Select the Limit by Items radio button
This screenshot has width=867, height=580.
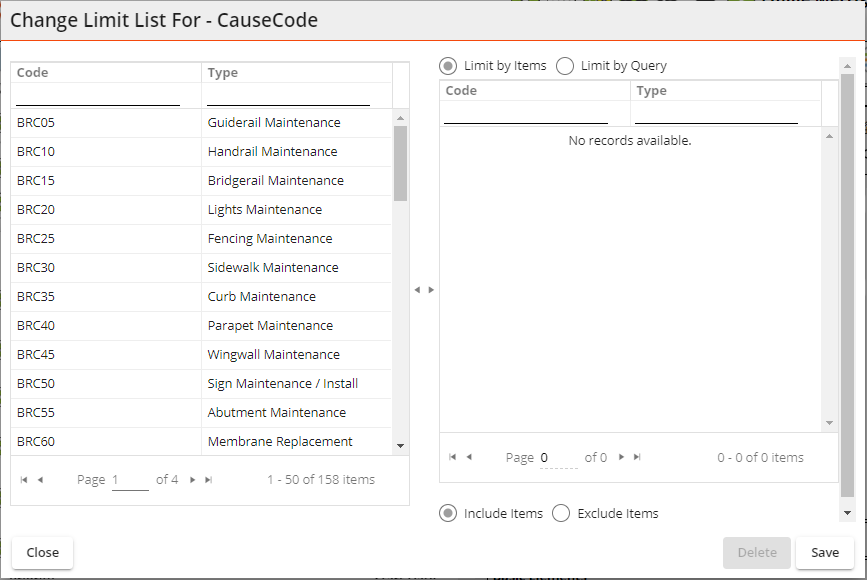[x=449, y=66]
